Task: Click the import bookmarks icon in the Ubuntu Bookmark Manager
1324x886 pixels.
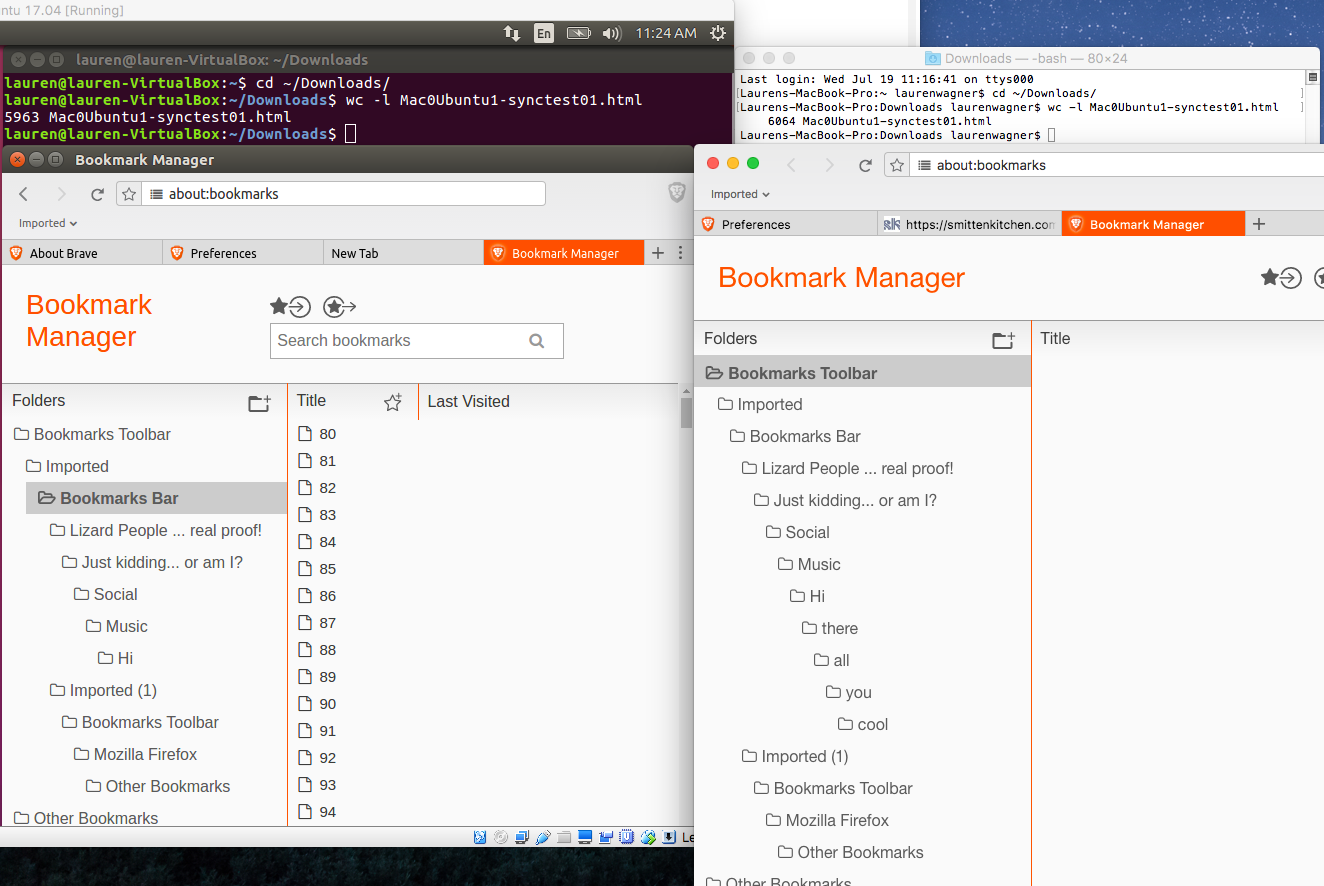Action: coord(290,307)
